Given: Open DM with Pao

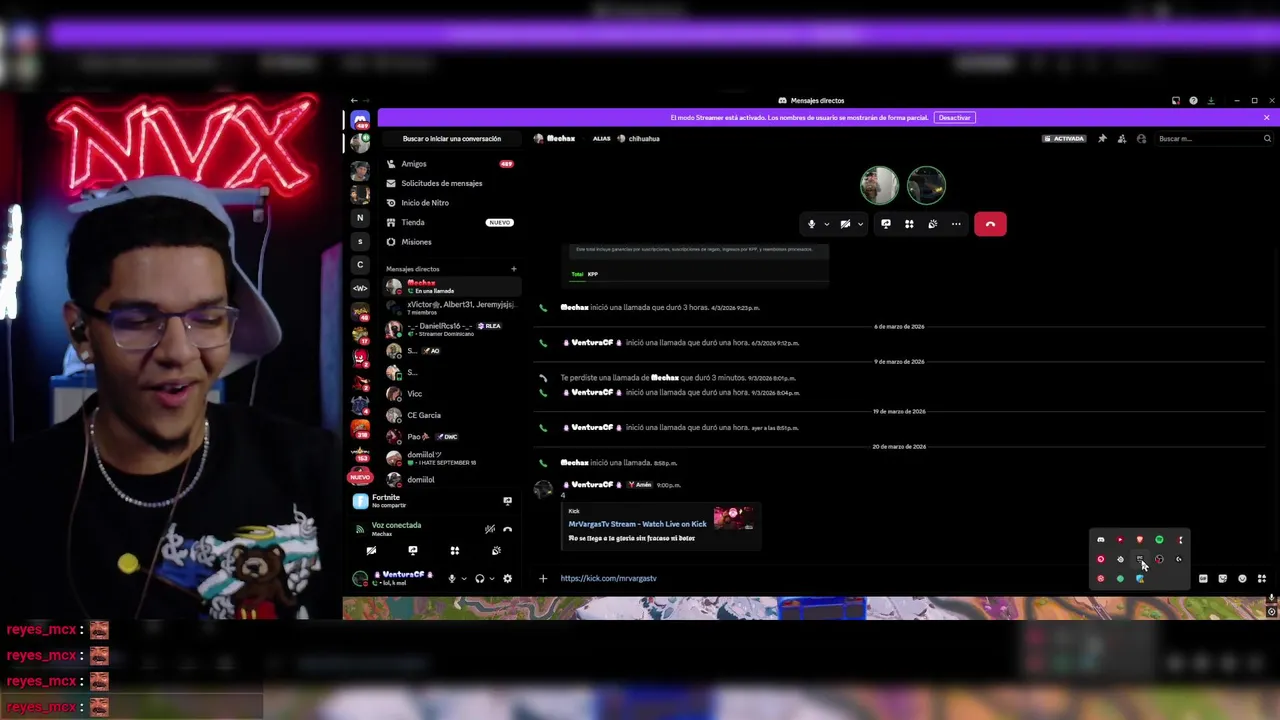Looking at the screenshot, I should tap(450, 437).
